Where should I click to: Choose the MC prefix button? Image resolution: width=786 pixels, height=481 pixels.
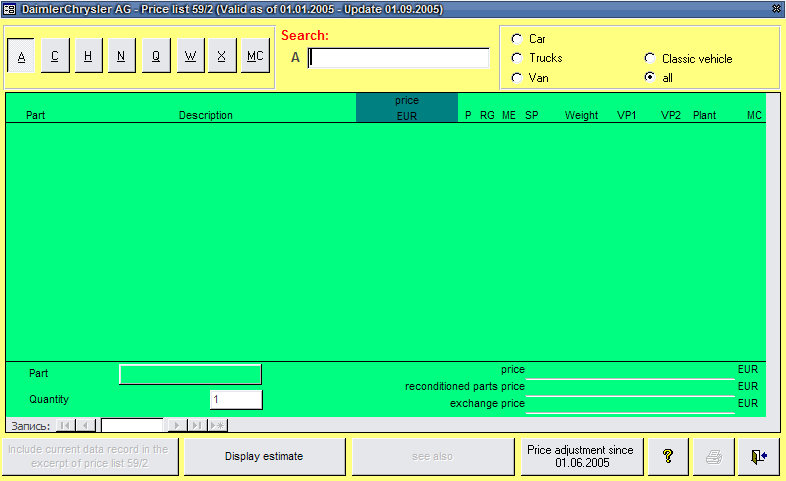tap(255, 56)
